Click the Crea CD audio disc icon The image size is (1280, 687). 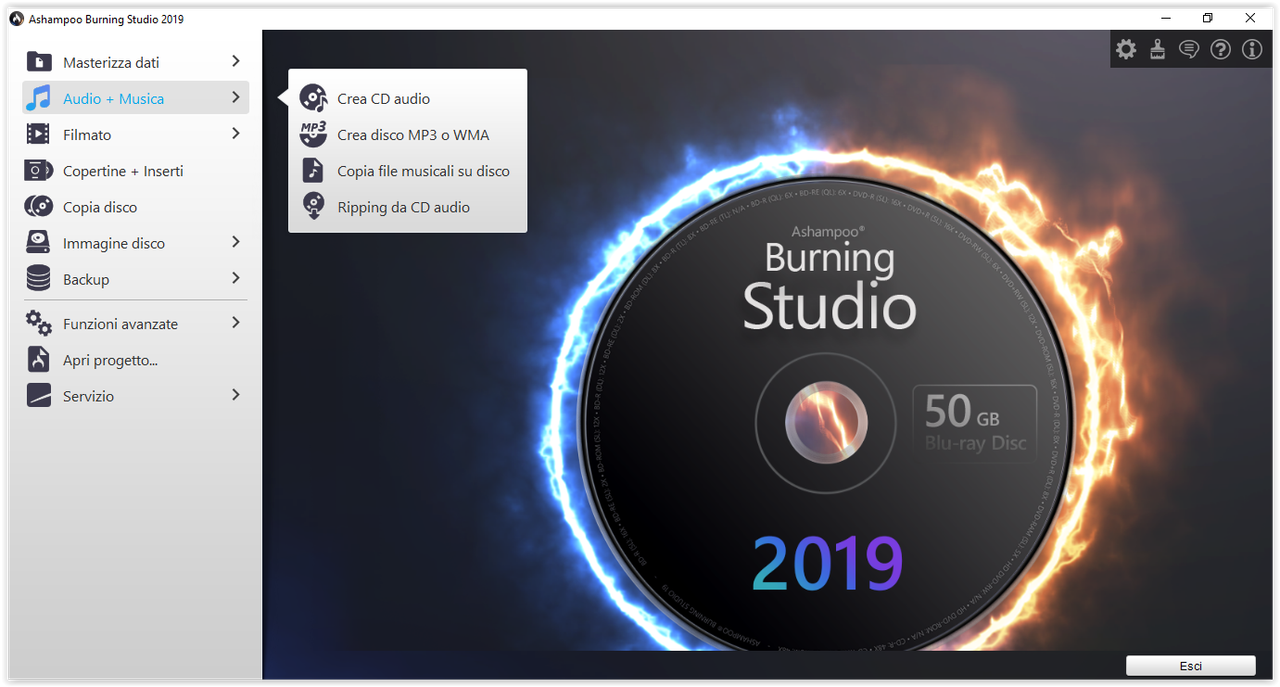[313, 98]
